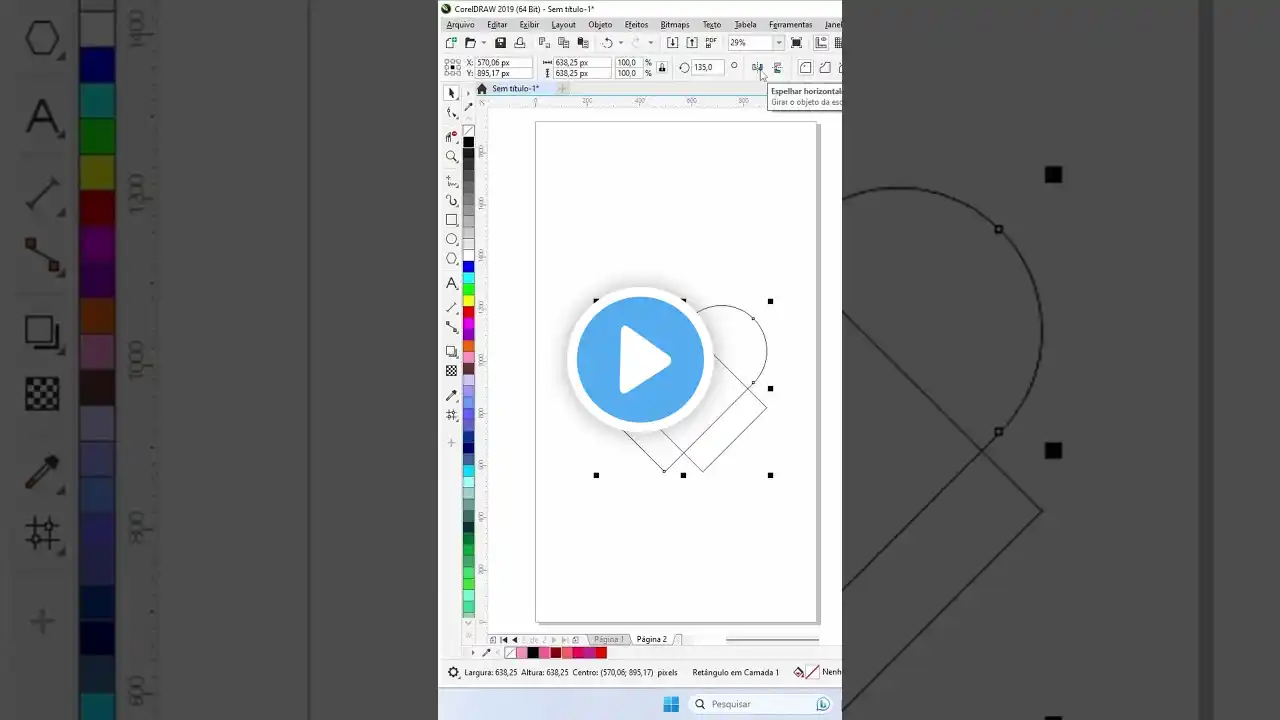Toggle the proportional lock for object scaling
Image resolution: width=1280 pixels, height=720 pixels.
click(x=661, y=67)
